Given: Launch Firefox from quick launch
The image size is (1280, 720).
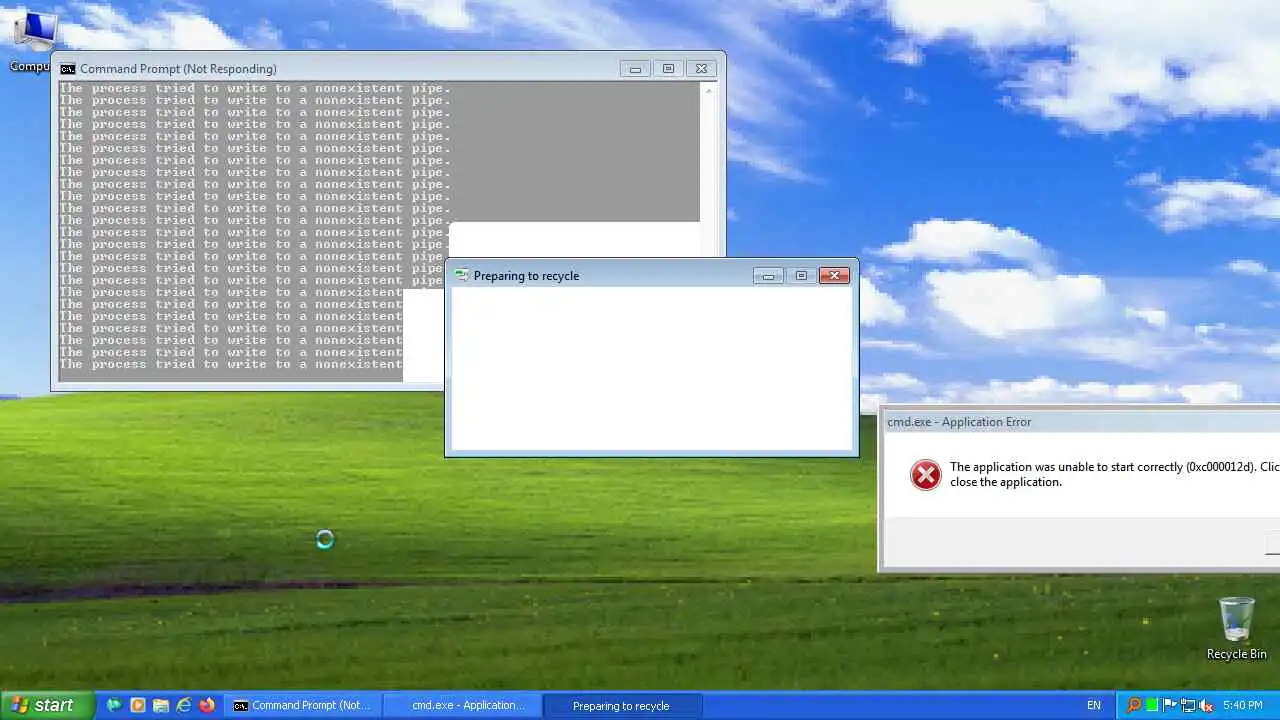Looking at the screenshot, I should (x=207, y=705).
